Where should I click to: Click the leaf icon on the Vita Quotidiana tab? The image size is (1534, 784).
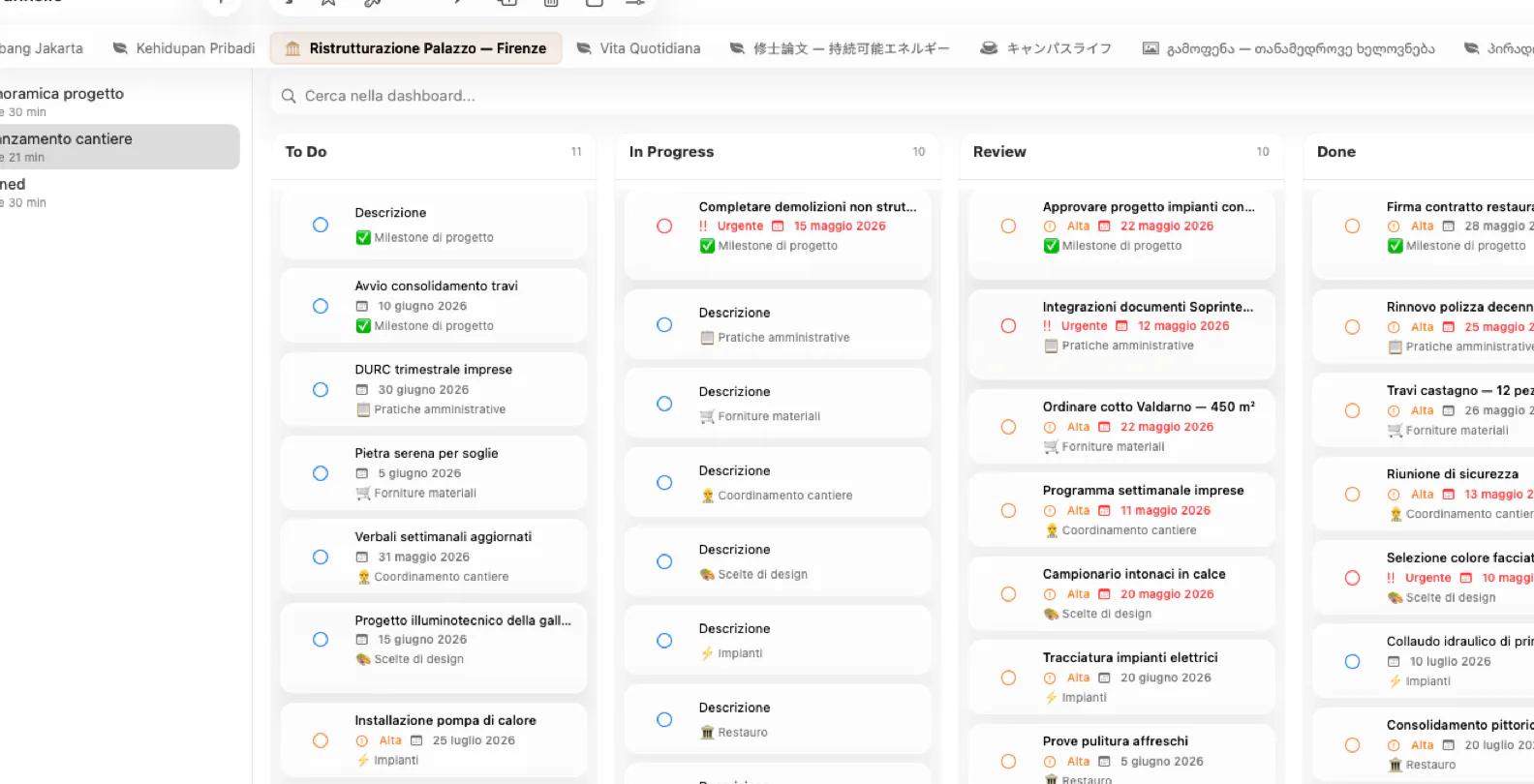[x=584, y=48]
